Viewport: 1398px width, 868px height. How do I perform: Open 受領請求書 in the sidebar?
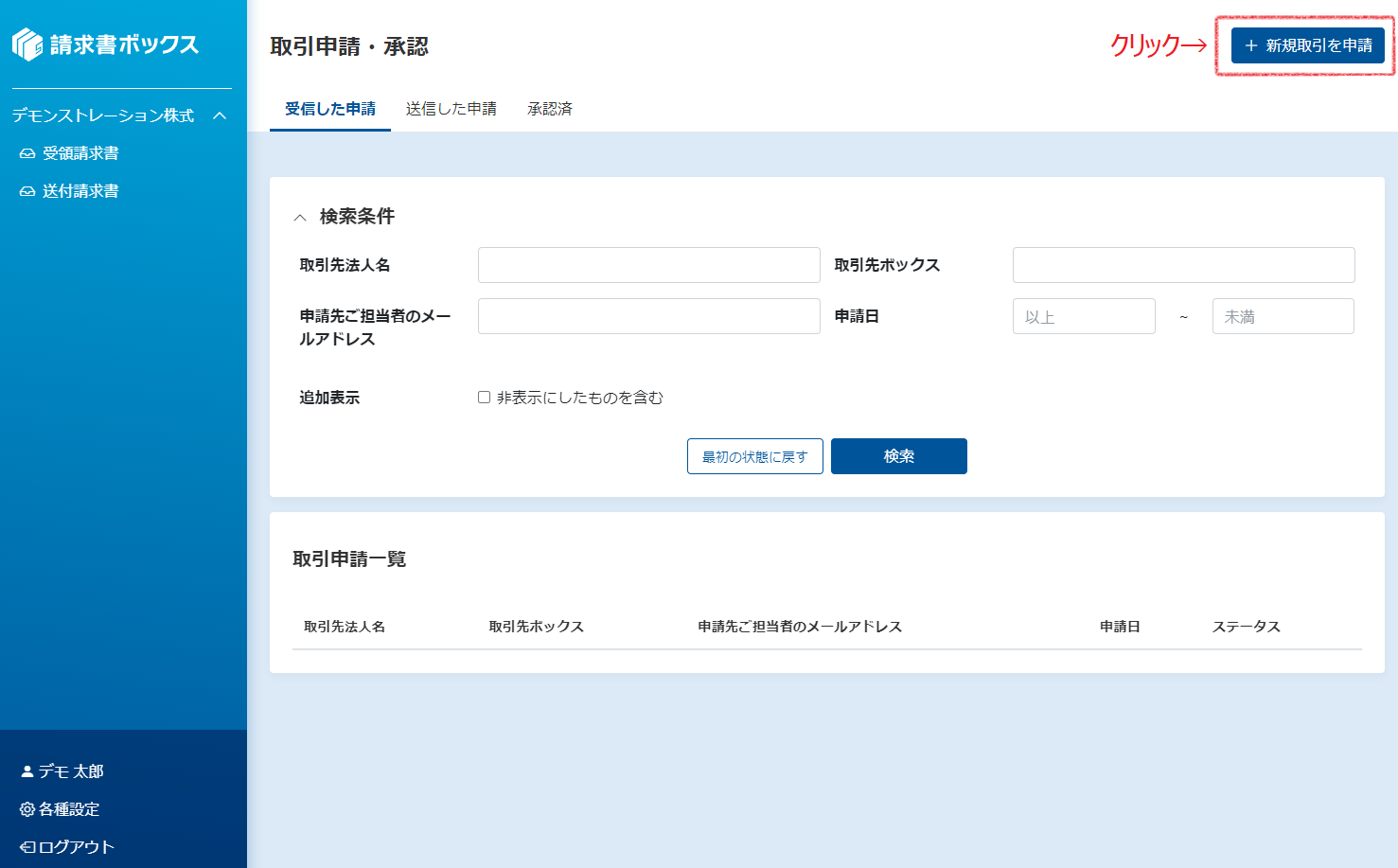pyautogui.click(x=80, y=153)
